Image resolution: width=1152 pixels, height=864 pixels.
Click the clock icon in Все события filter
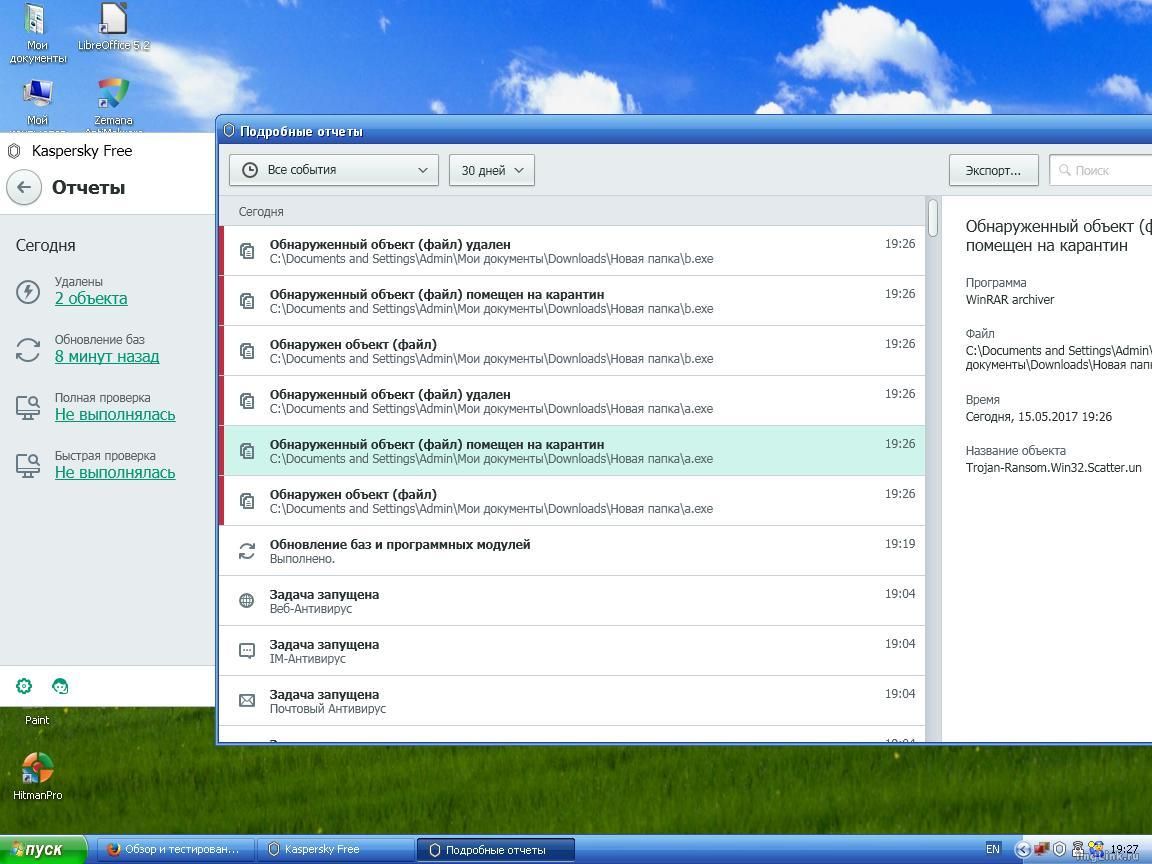(250, 170)
